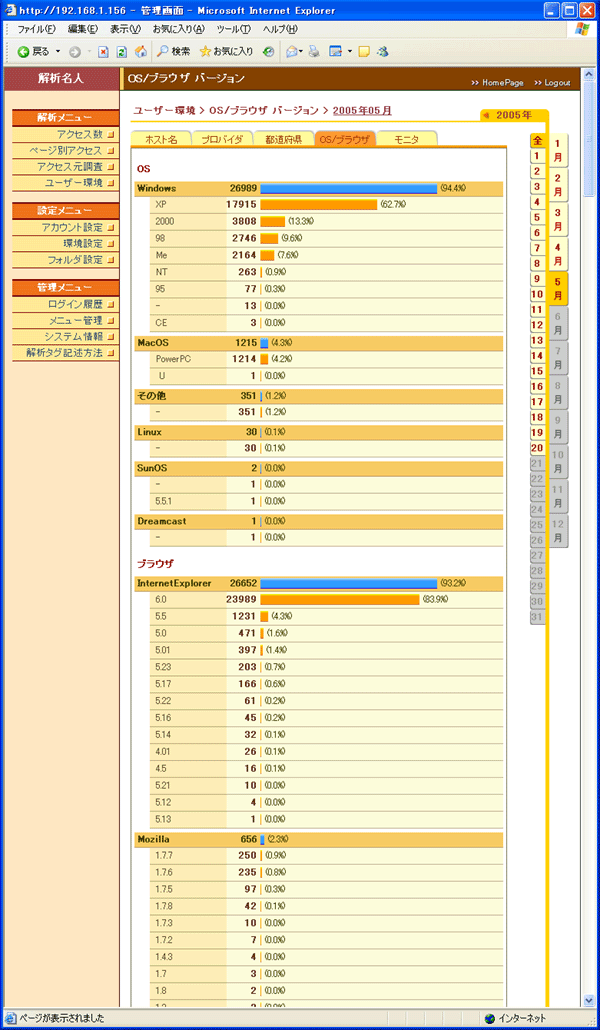Click the Stop loading icon

click(x=103, y=51)
